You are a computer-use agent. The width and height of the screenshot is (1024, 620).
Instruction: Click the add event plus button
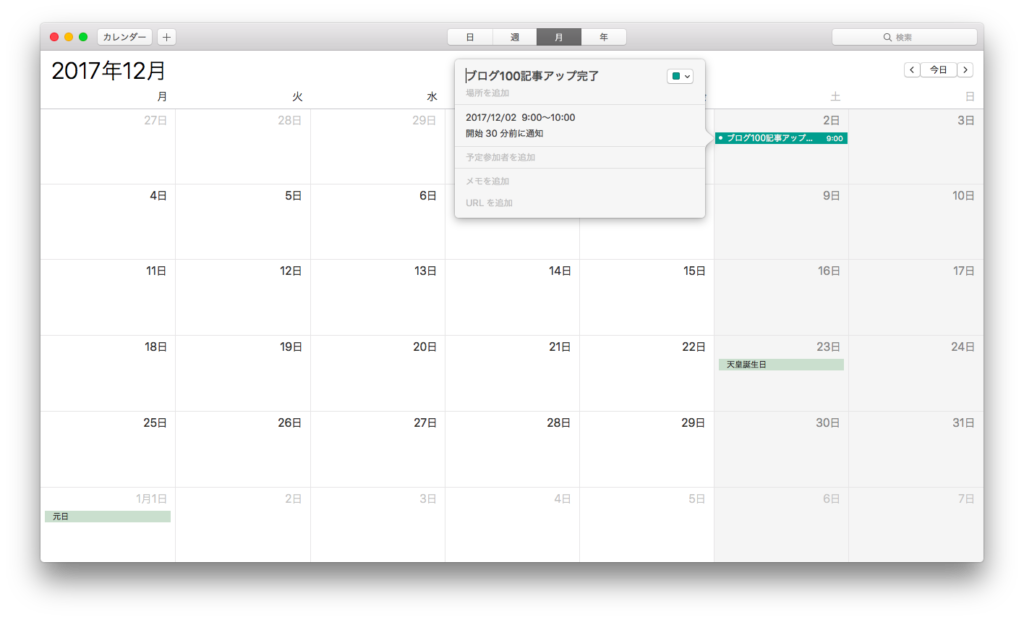pos(167,37)
